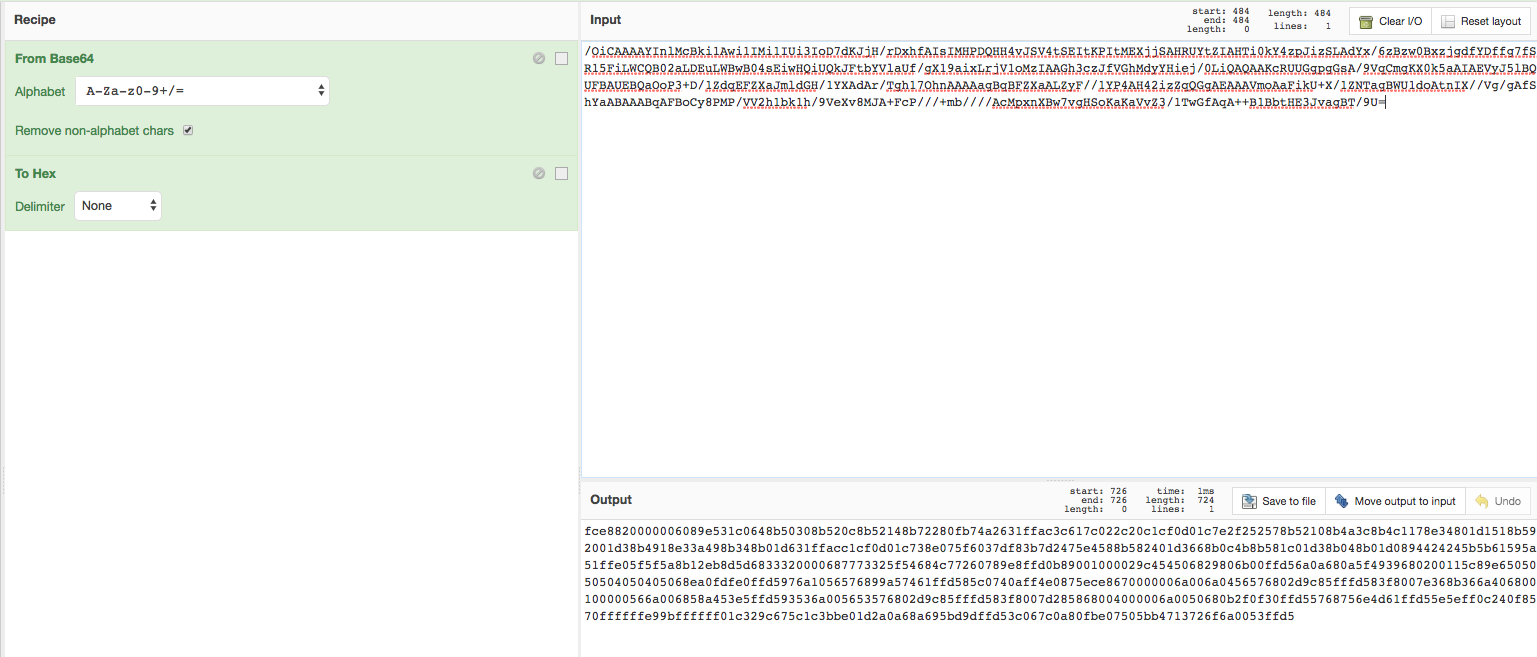Click the Alphabet label
The width and height of the screenshot is (1537, 657).
pyautogui.click(x=40, y=91)
